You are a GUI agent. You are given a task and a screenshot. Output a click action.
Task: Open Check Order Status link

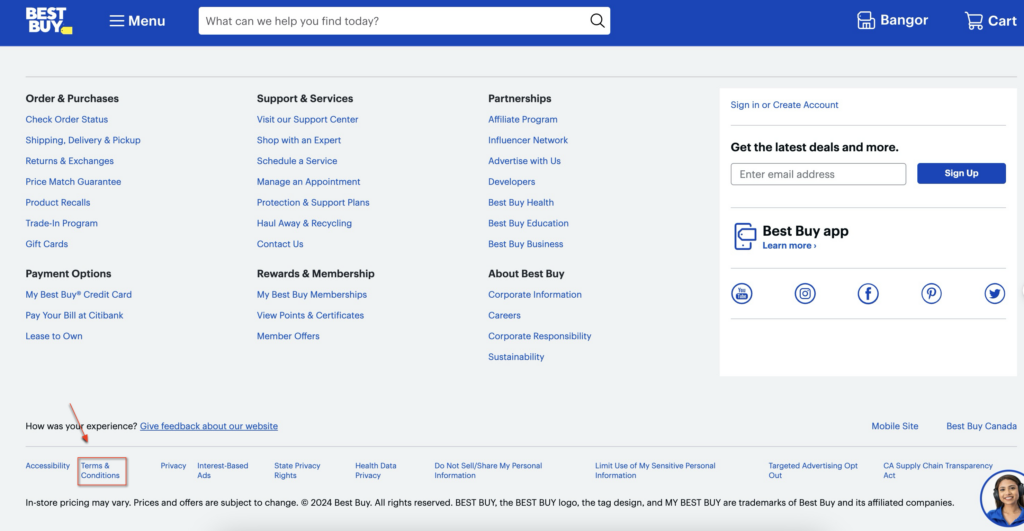[x=67, y=120]
